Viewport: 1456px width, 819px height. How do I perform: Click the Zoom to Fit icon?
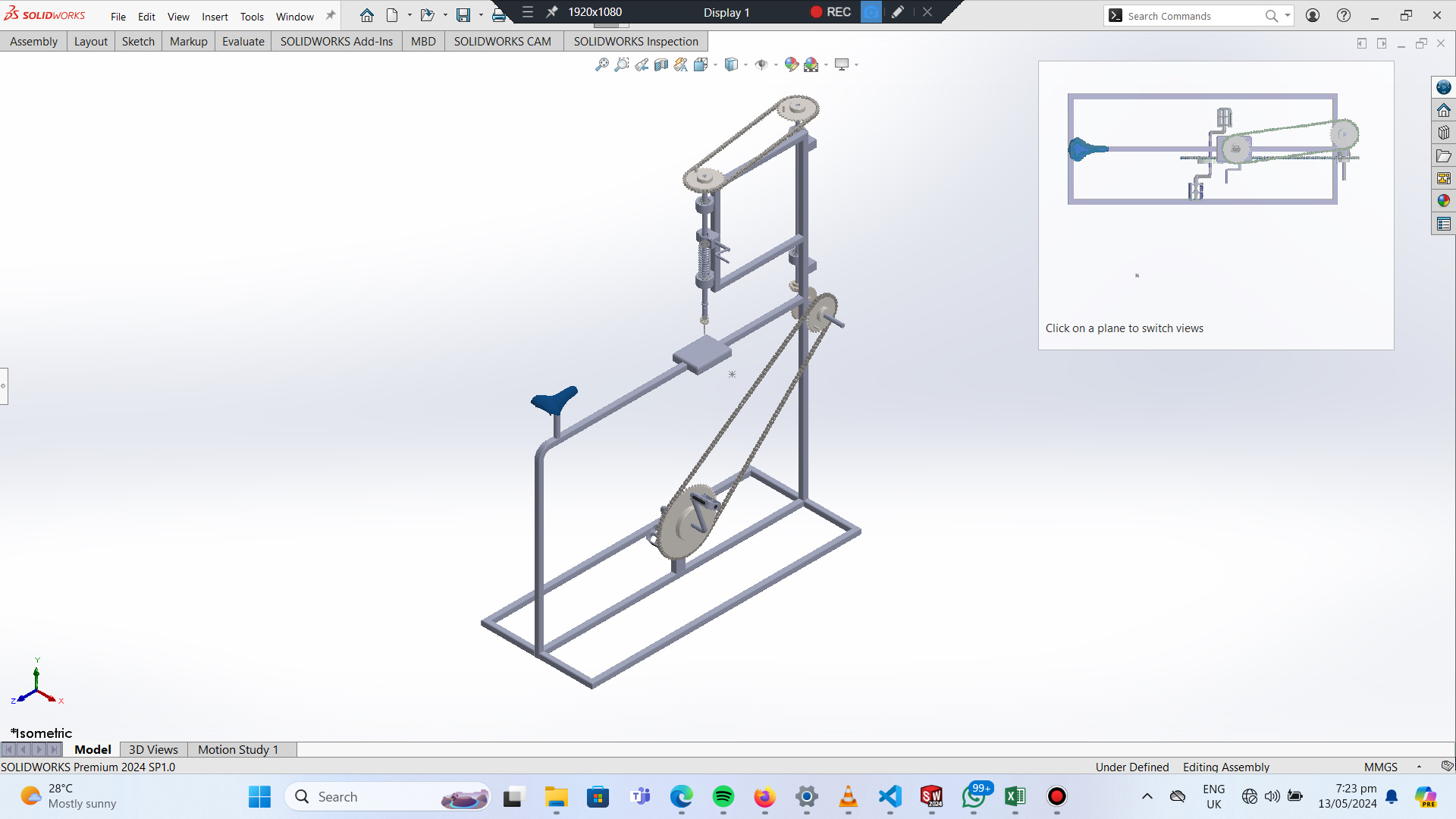[x=601, y=64]
